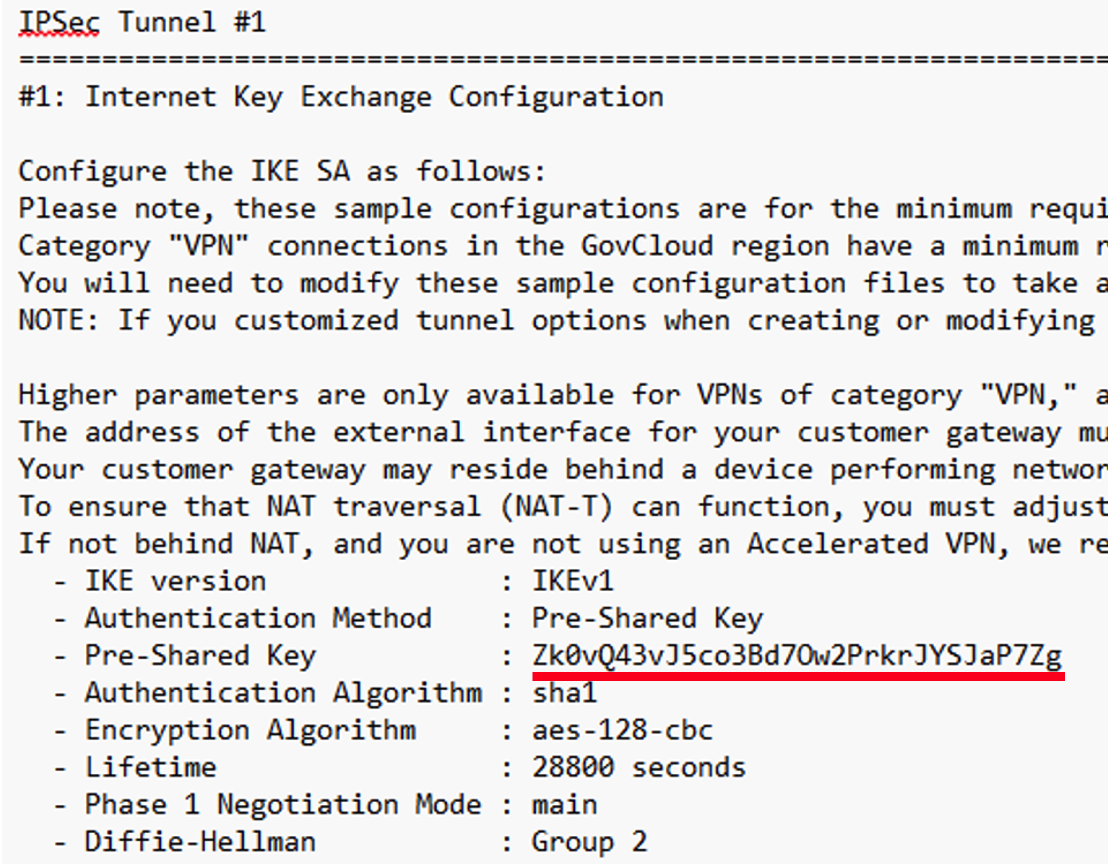Click the "Authentication Method" label
Image resolution: width=1108 pixels, height=864 pixels.
pyautogui.click(x=257, y=619)
